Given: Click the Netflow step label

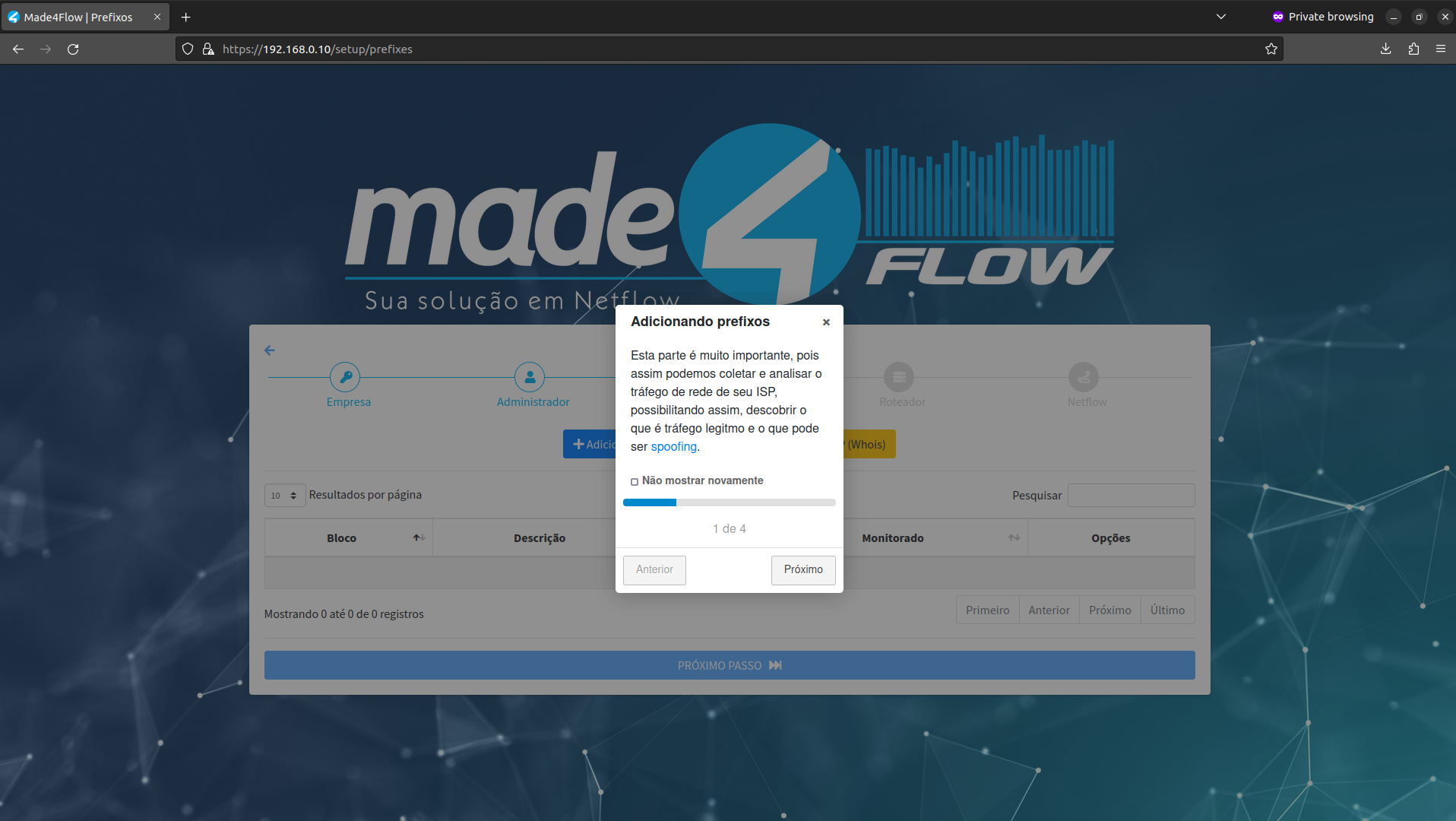Looking at the screenshot, I should 1087,402.
